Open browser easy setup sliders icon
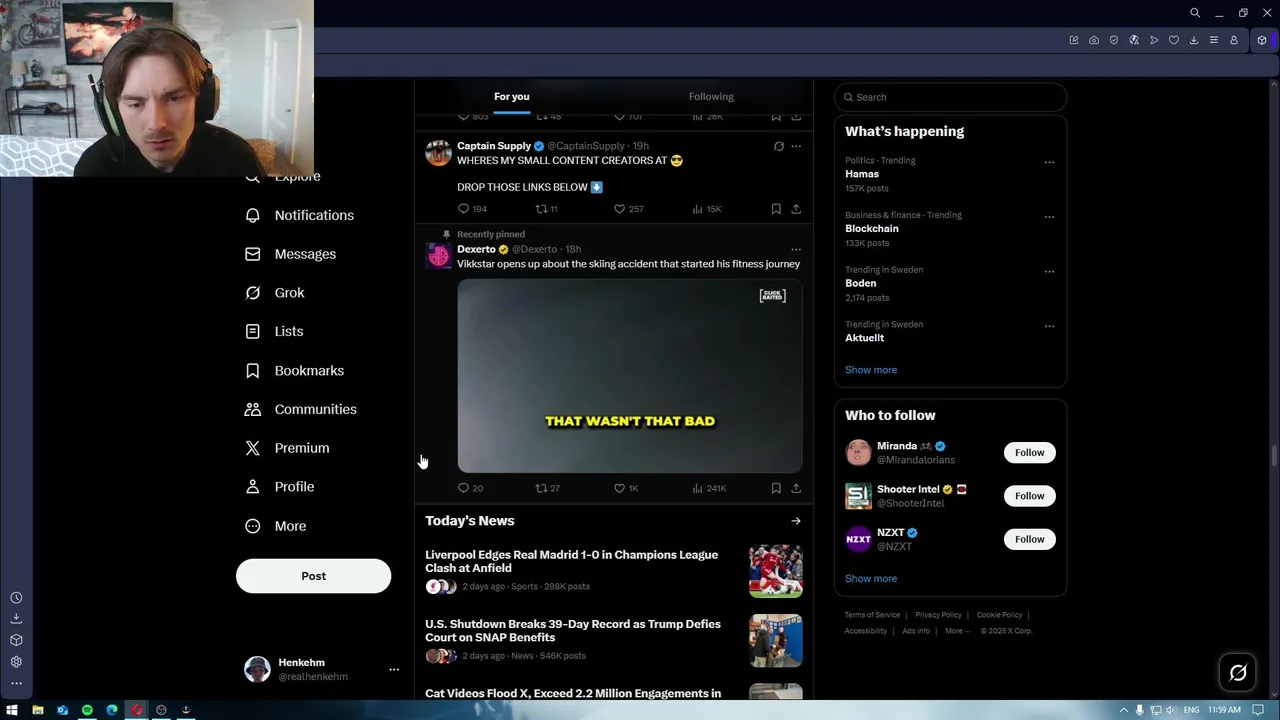 1214,40
